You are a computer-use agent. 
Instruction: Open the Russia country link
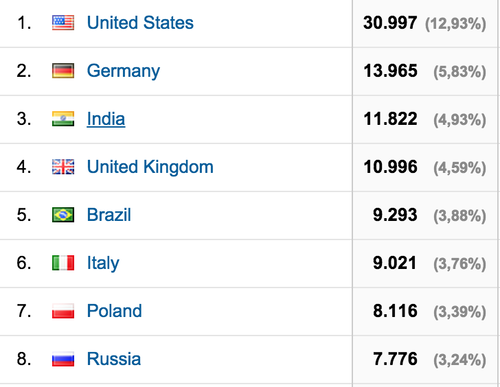[x=114, y=359]
